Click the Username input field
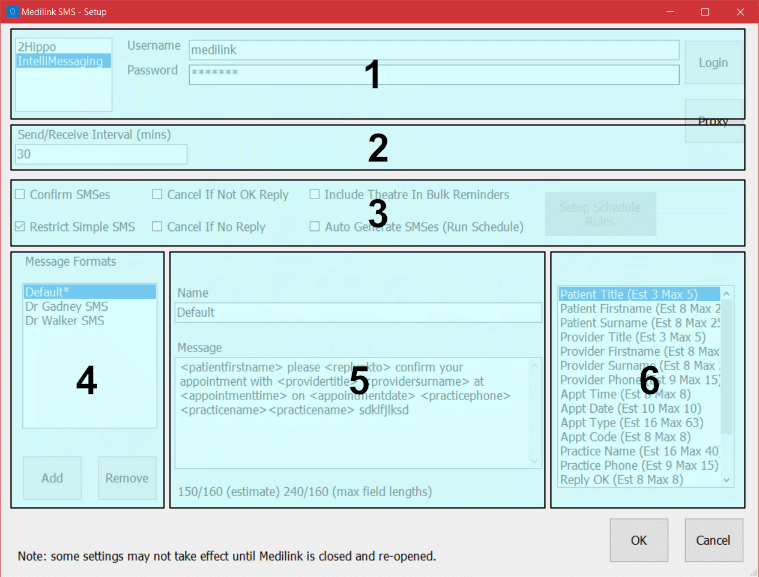The height and width of the screenshot is (577, 759). pyautogui.click(x=434, y=50)
